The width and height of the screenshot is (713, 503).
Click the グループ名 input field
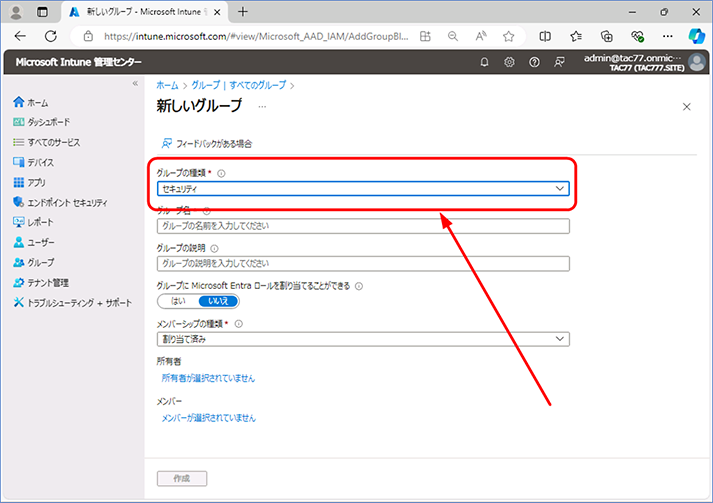pyautogui.click(x=363, y=226)
